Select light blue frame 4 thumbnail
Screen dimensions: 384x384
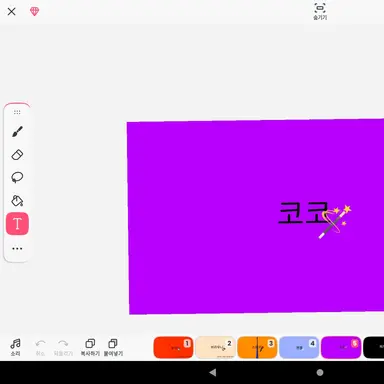[299, 347]
